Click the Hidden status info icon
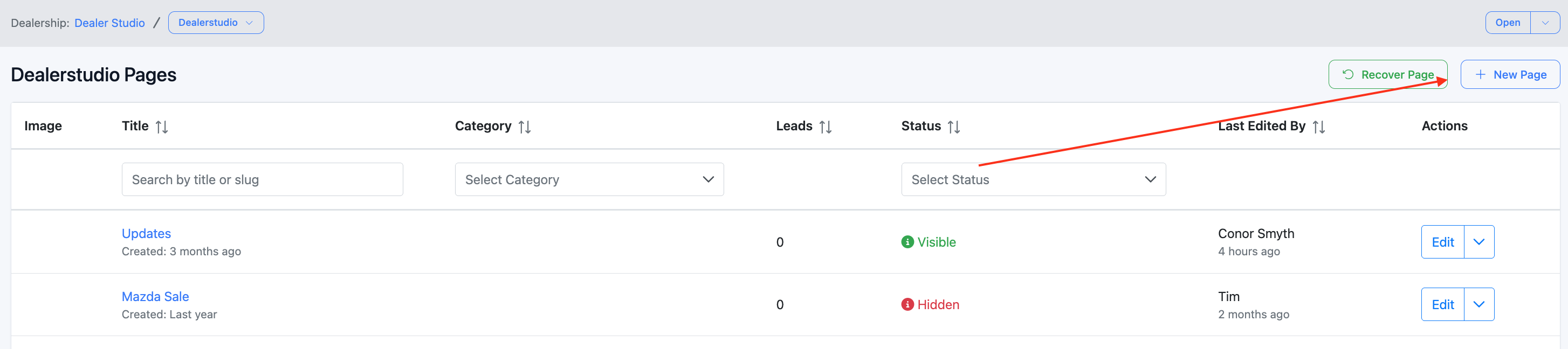This screenshot has width=1568, height=349. point(907,305)
